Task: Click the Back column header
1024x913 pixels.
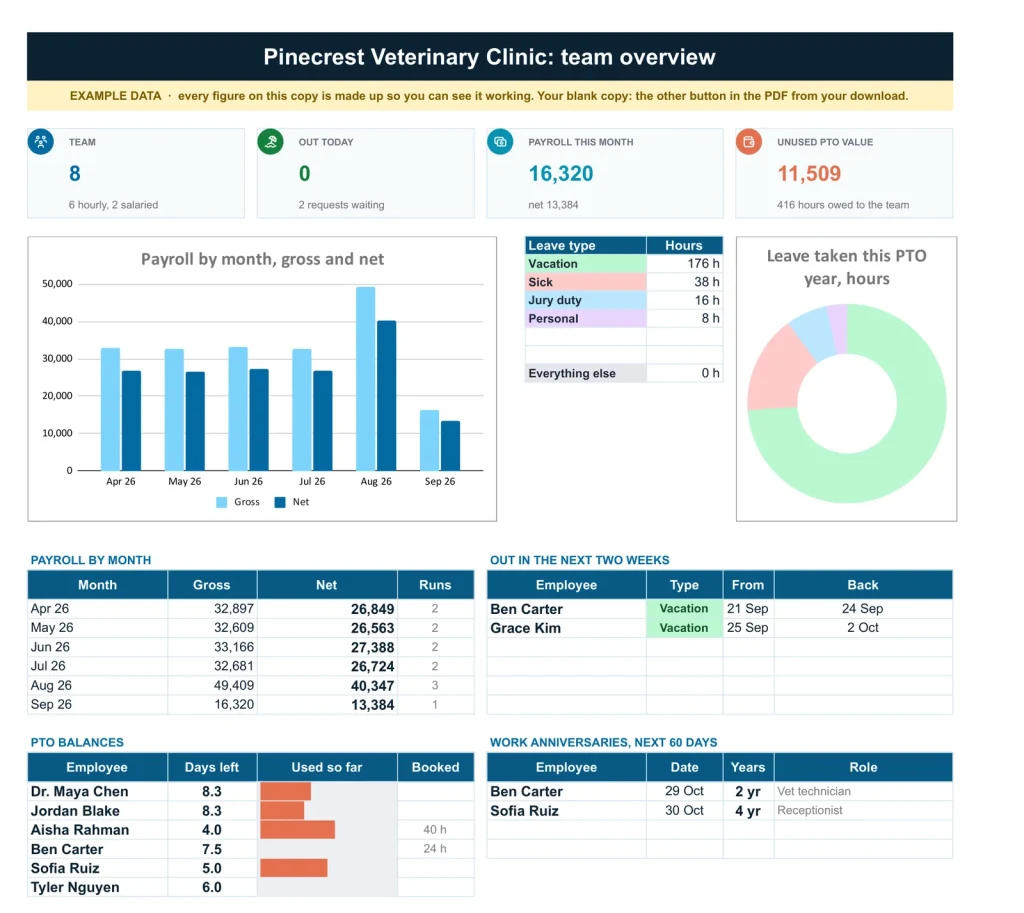Action: coord(863,585)
